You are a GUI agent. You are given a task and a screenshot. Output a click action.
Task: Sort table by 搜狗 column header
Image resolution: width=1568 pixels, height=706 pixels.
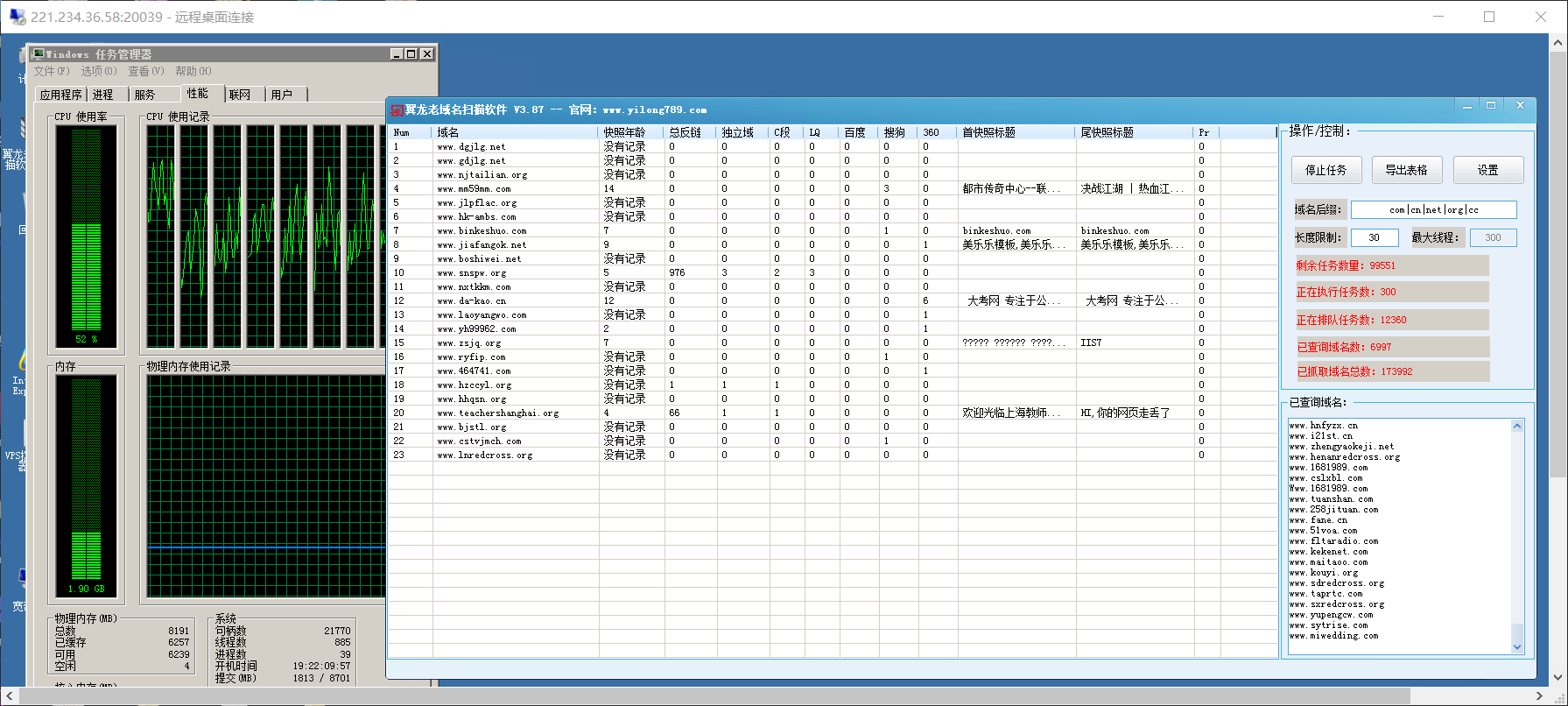tap(899, 132)
